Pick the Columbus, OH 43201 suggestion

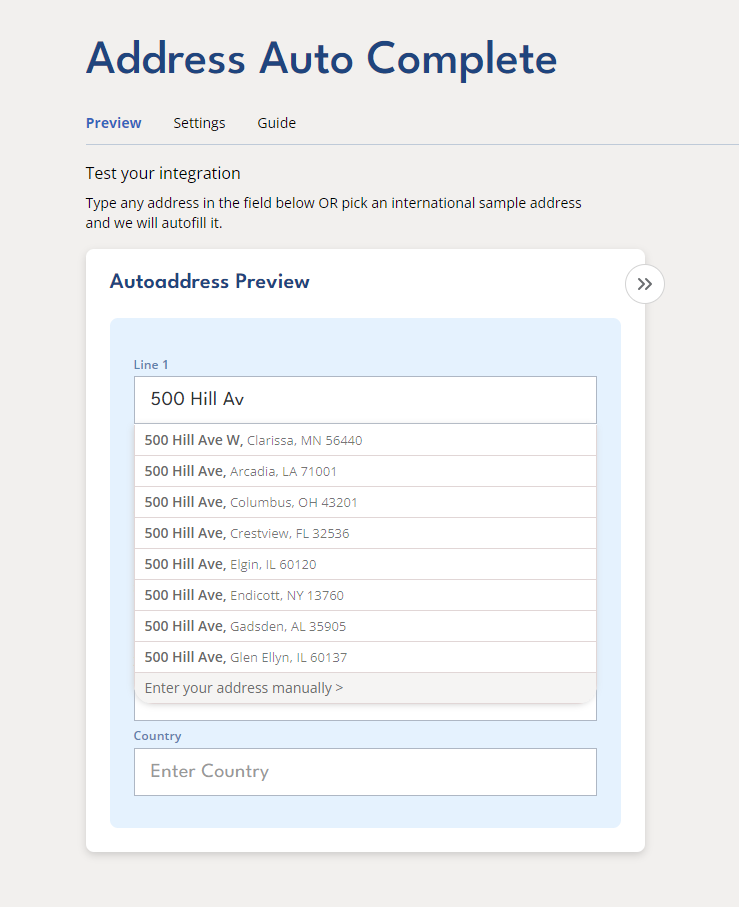(365, 502)
